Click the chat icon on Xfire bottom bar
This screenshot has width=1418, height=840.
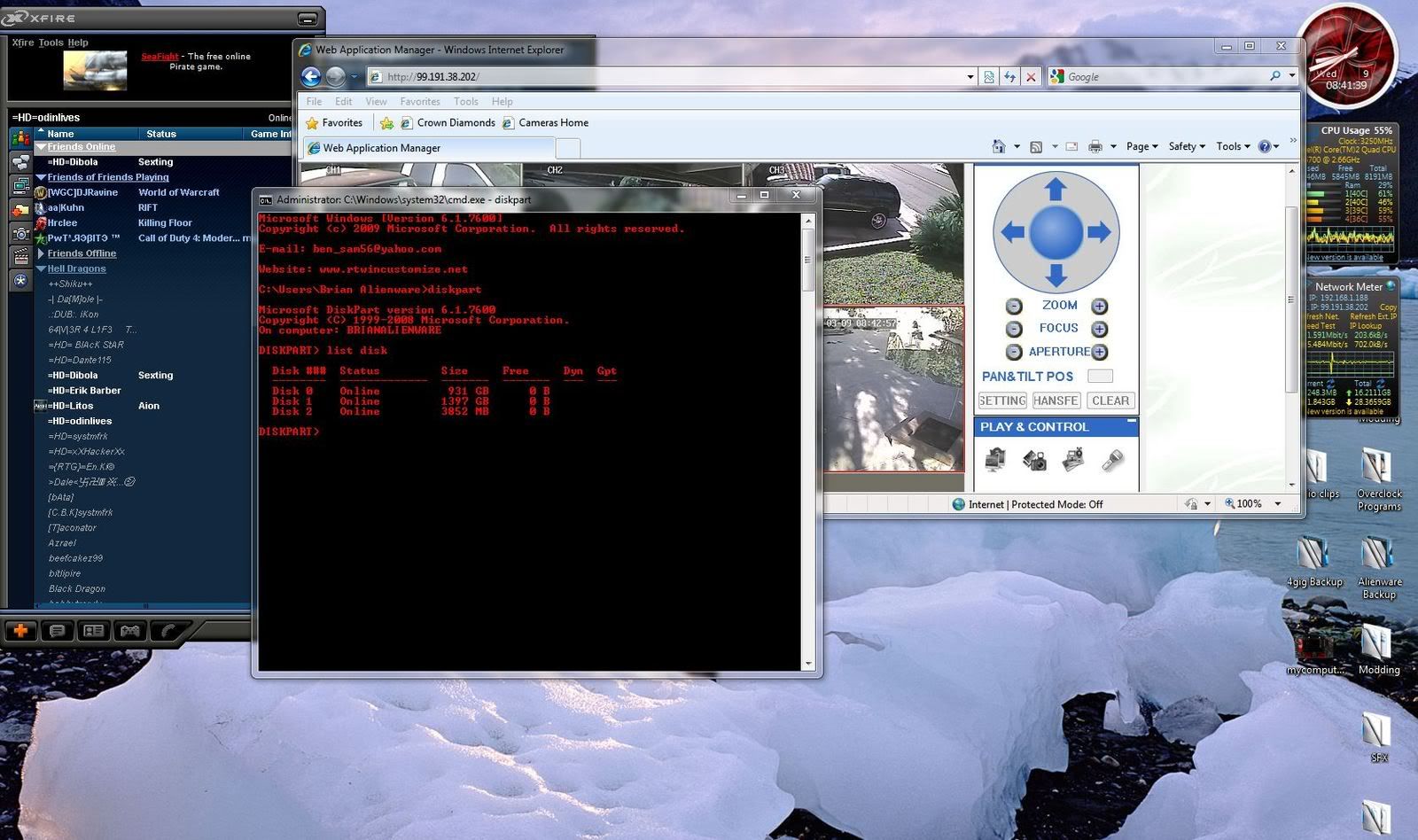coord(58,631)
